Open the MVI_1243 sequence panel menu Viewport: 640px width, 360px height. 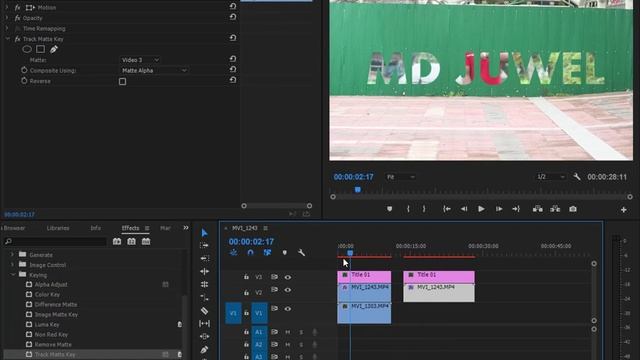click(265, 228)
